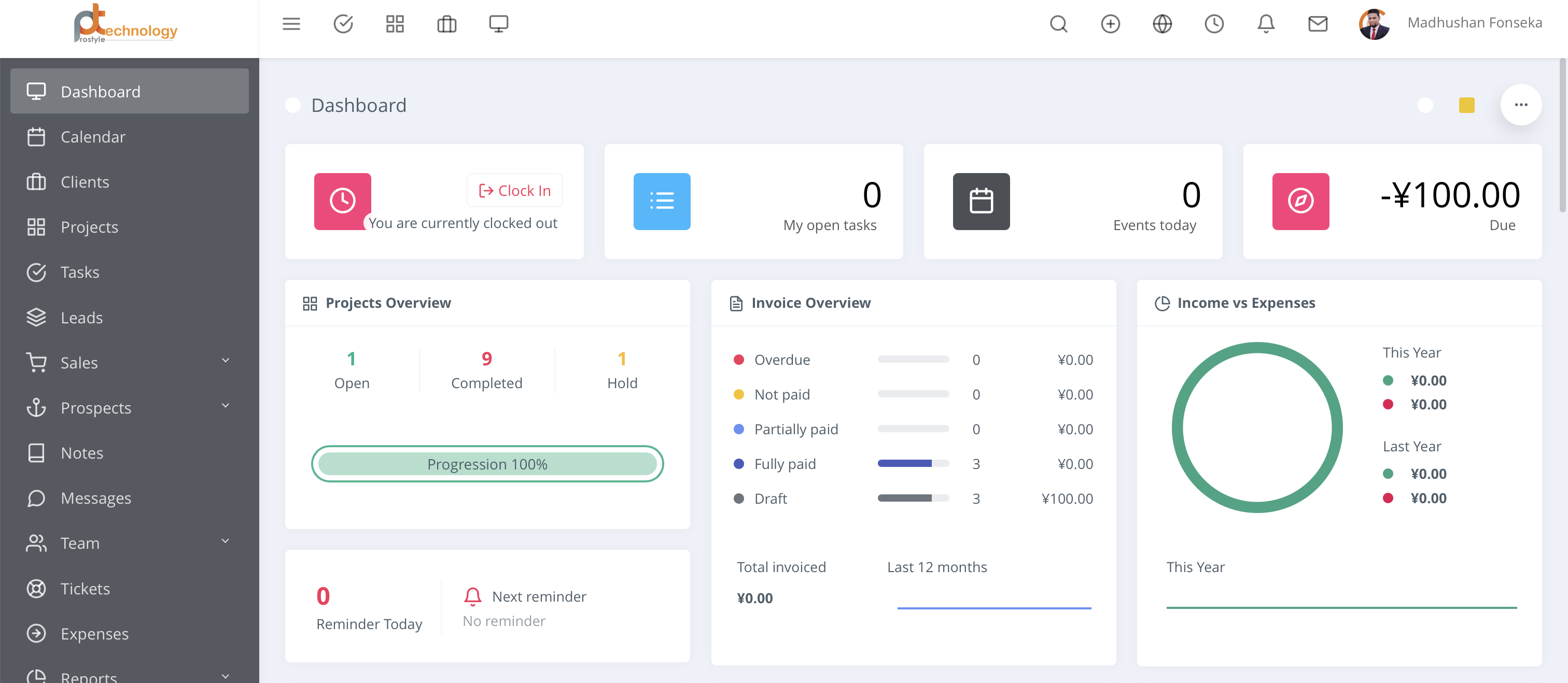
Task: Expand the Sales menu chevron
Action: pos(225,361)
